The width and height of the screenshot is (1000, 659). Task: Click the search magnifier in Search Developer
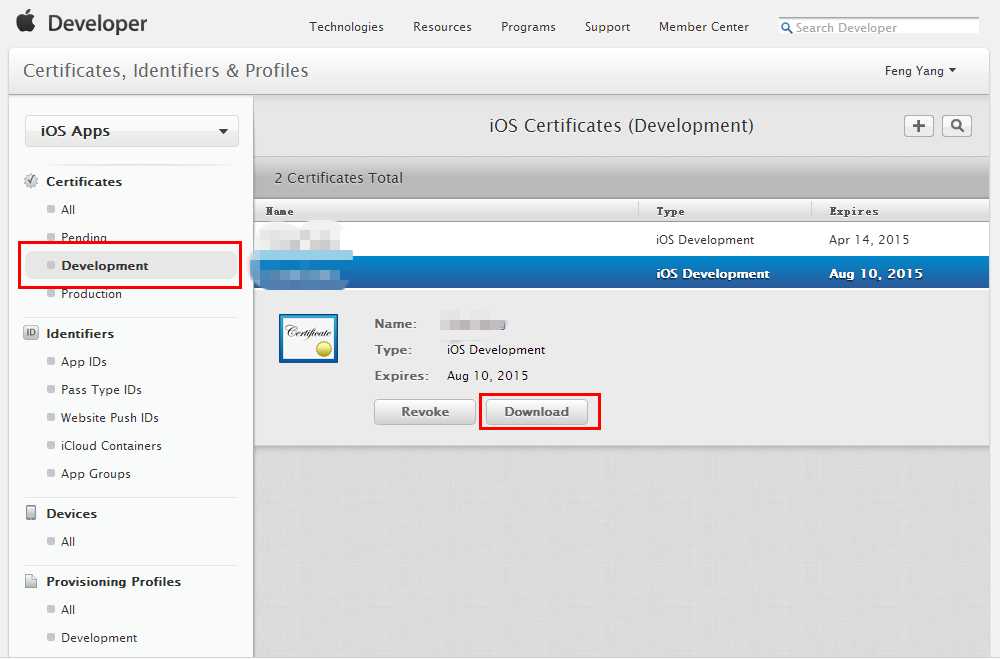(x=786, y=28)
